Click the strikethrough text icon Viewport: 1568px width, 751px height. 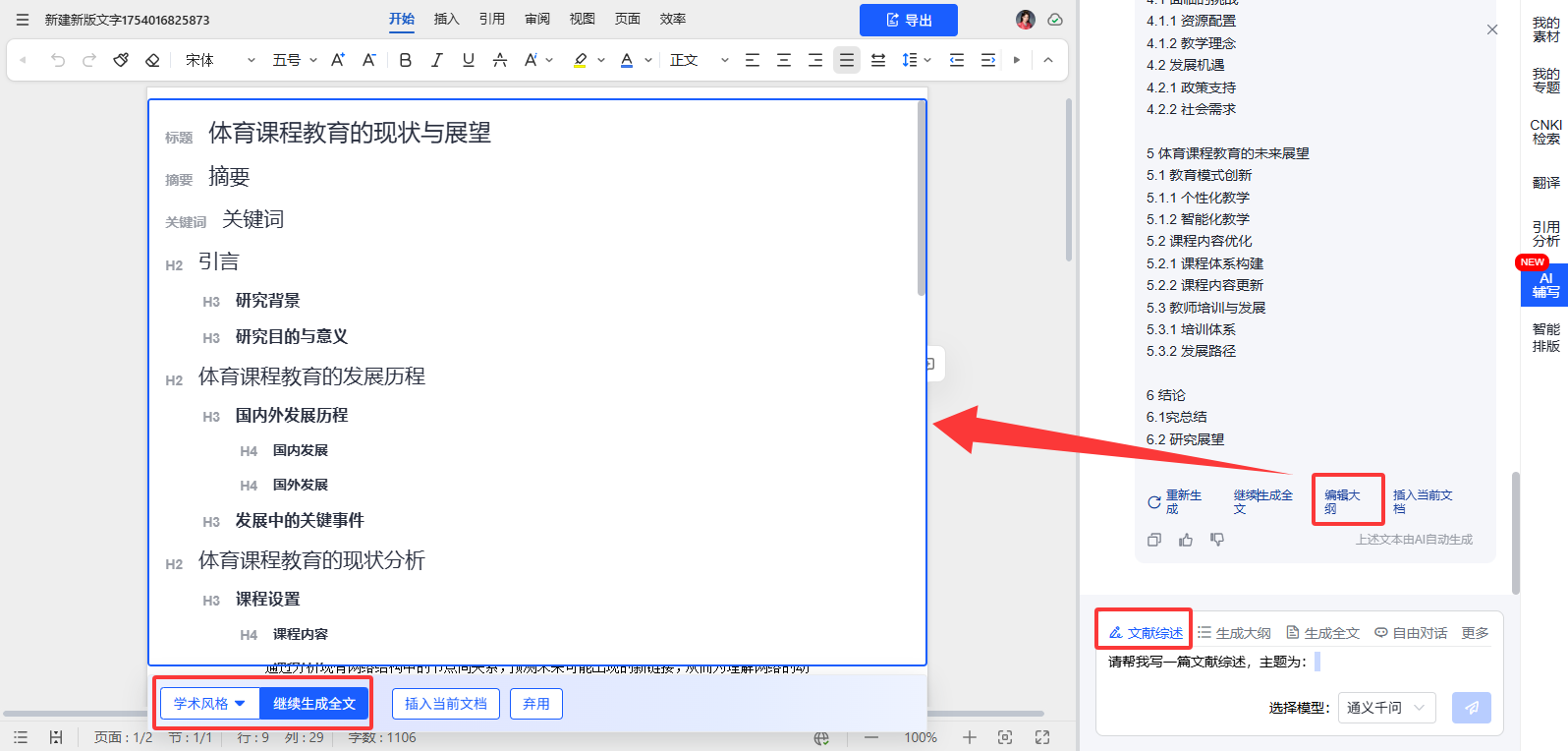tap(500, 60)
